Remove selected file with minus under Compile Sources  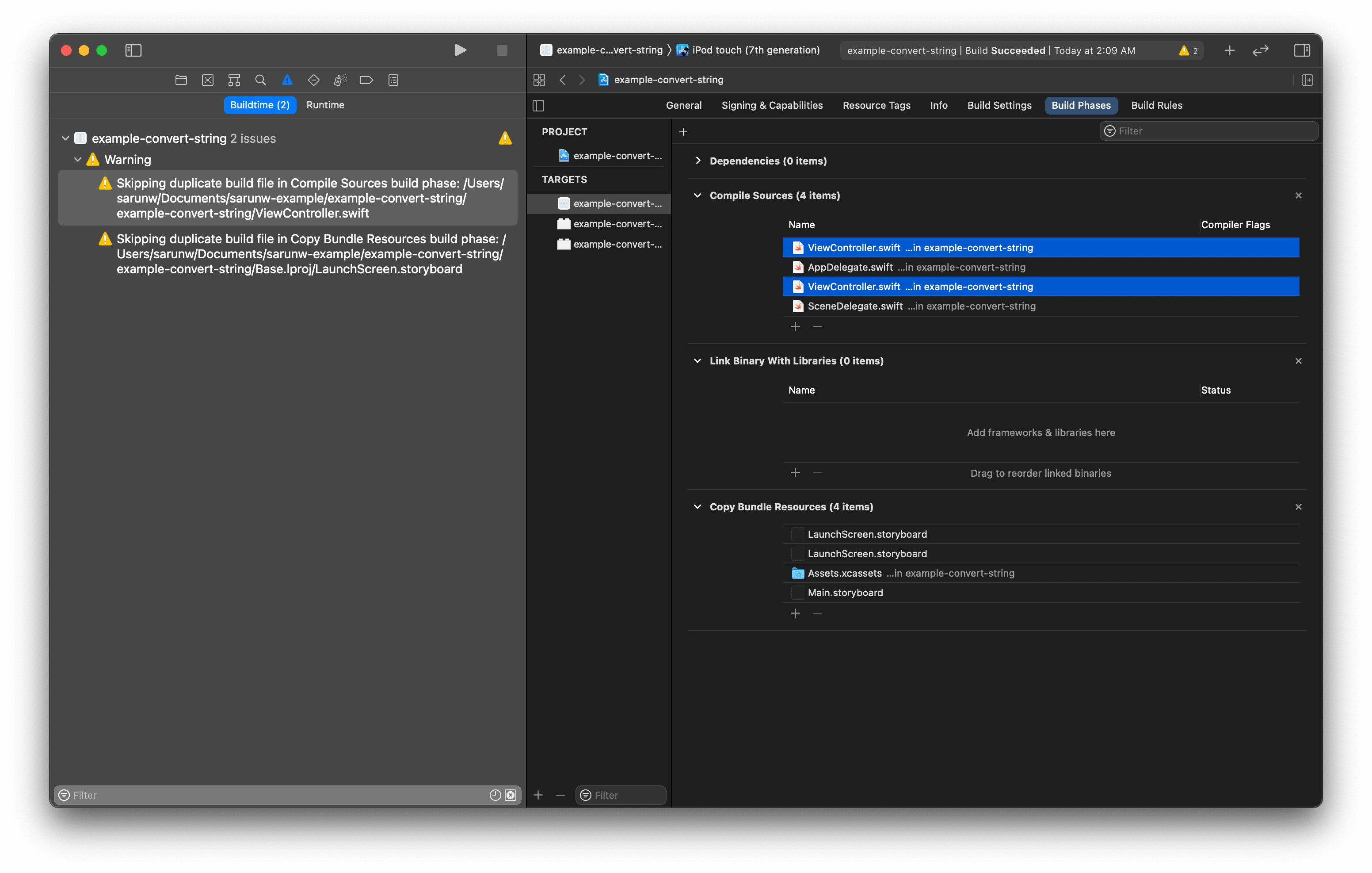point(817,327)
